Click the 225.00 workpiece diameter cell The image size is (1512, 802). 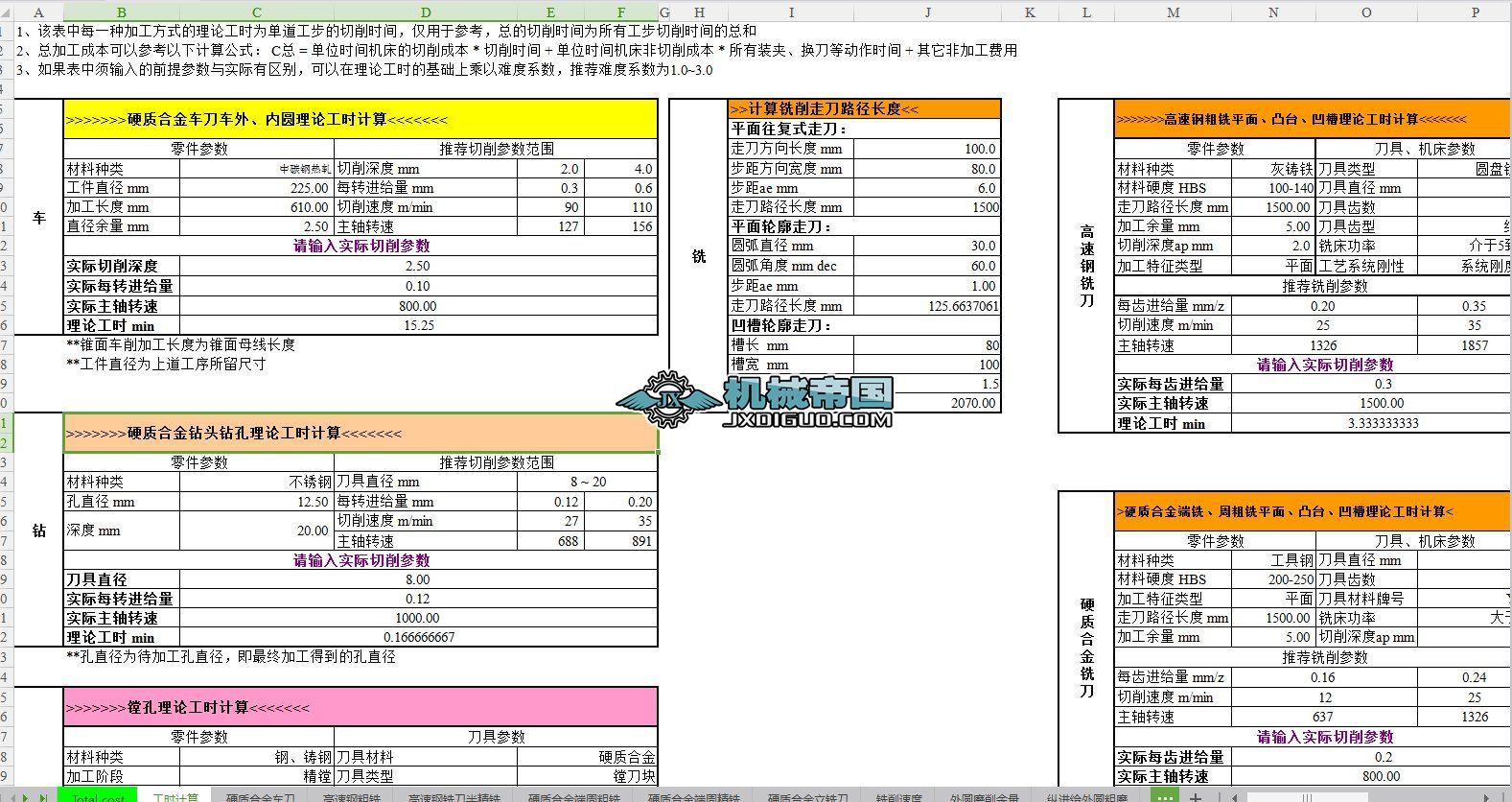(x=256, y=188)
